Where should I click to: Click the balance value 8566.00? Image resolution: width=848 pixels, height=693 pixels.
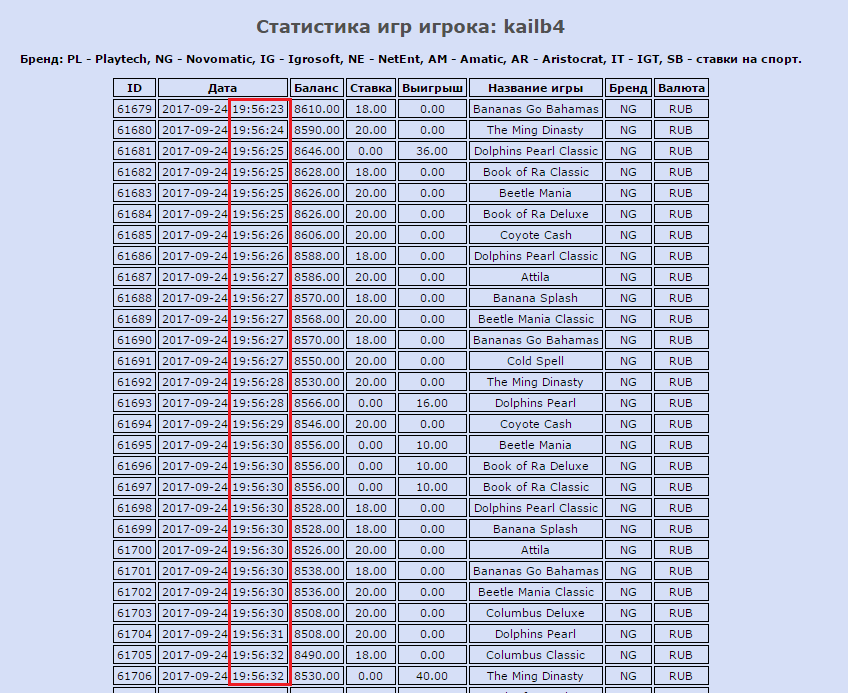(317, 403)
